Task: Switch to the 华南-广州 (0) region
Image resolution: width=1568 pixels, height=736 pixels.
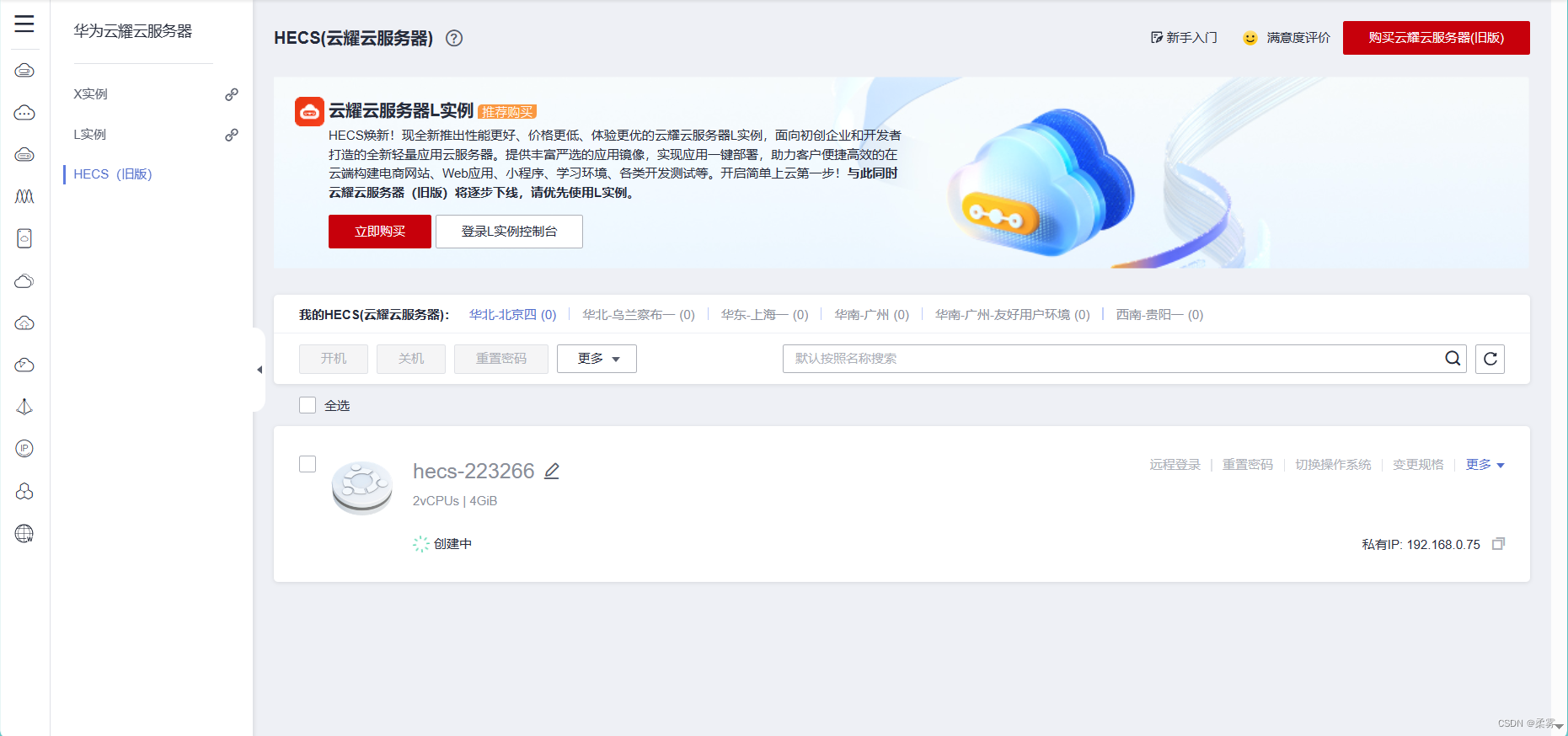Action: (871, 315)
